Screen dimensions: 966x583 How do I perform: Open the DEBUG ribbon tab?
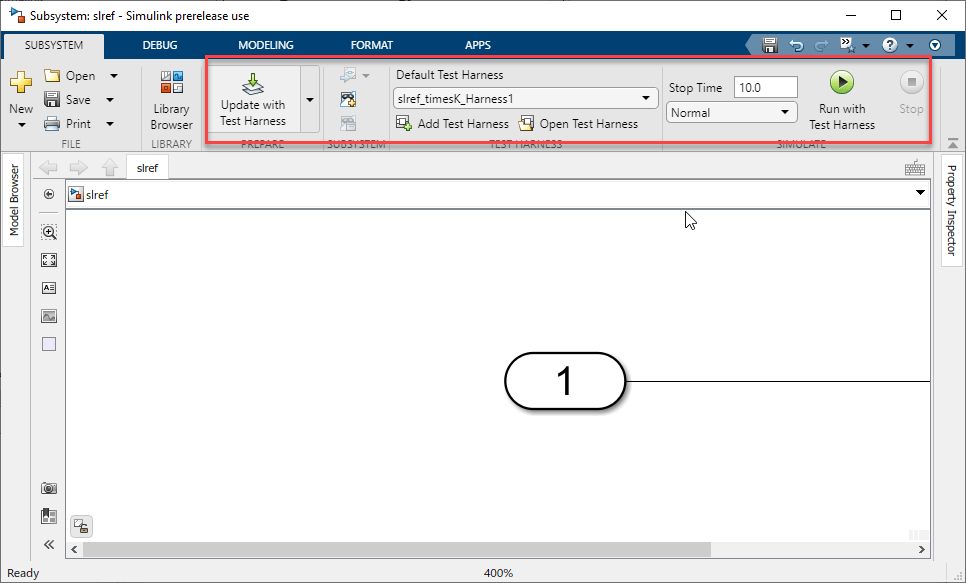point(160,45)
